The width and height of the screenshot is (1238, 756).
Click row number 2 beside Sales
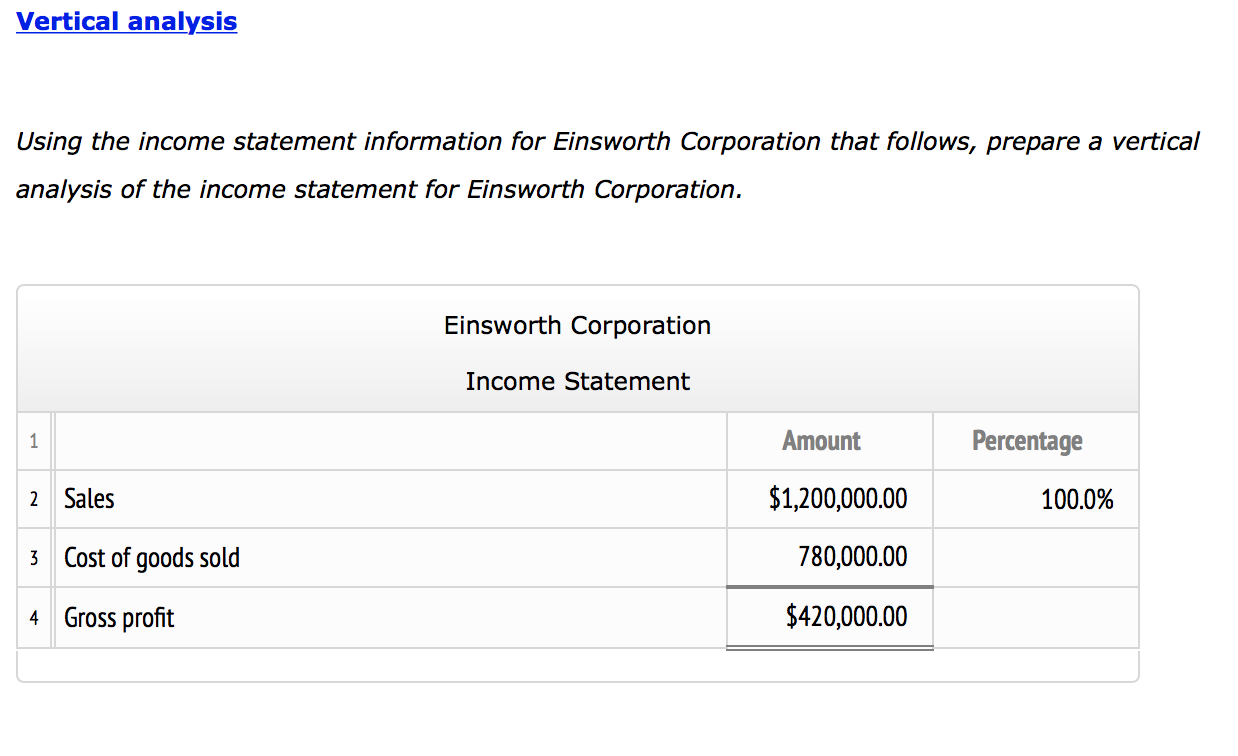[x=34, y=499]
